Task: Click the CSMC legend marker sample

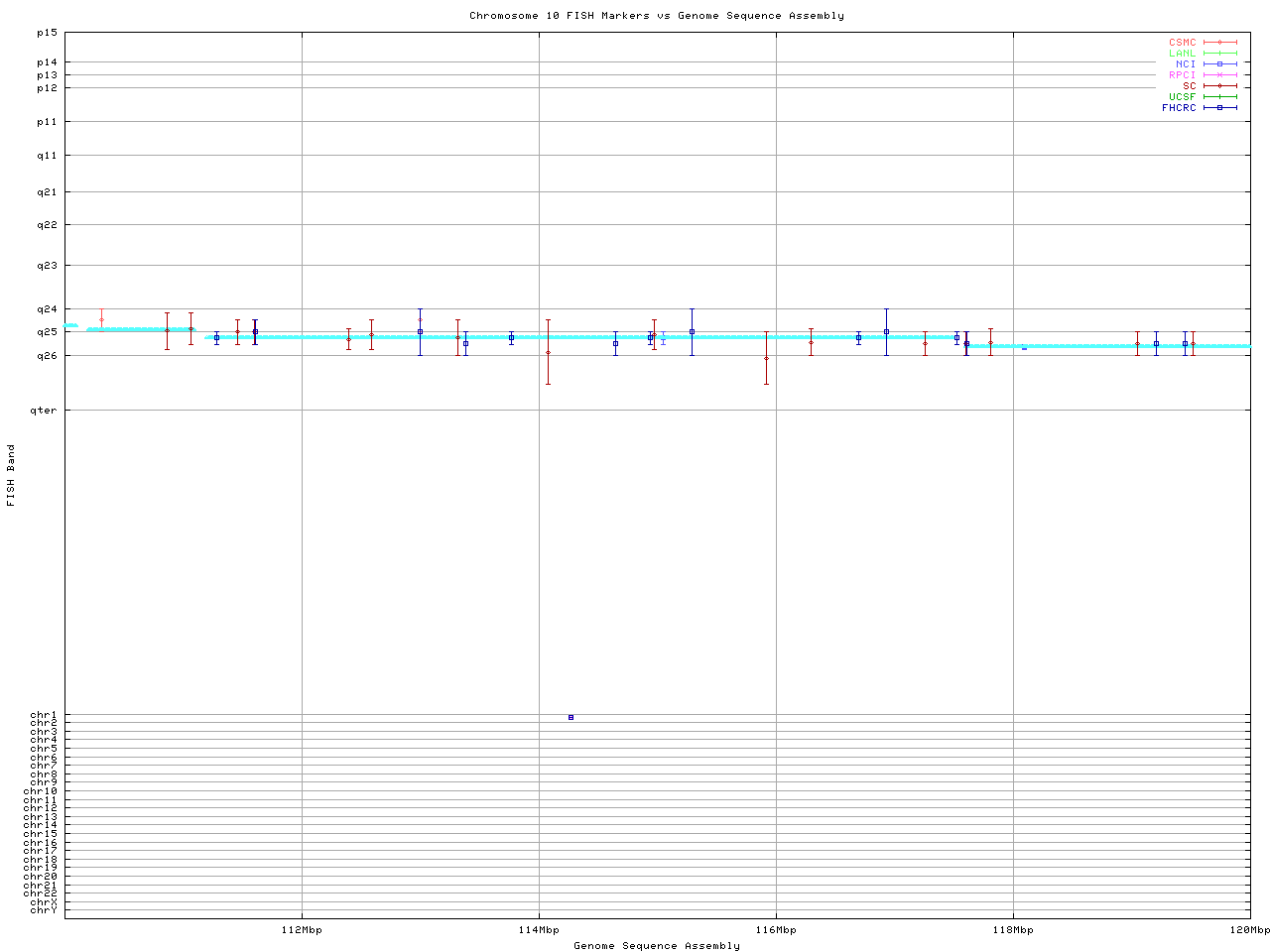Action: coord(1219,43)
